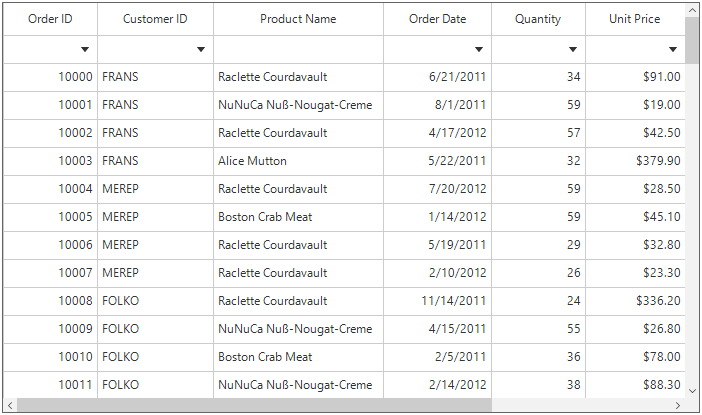The height and width of the screenshot is (415, 702).
Task: Select Order ID cell 10010
Action: 50,357
